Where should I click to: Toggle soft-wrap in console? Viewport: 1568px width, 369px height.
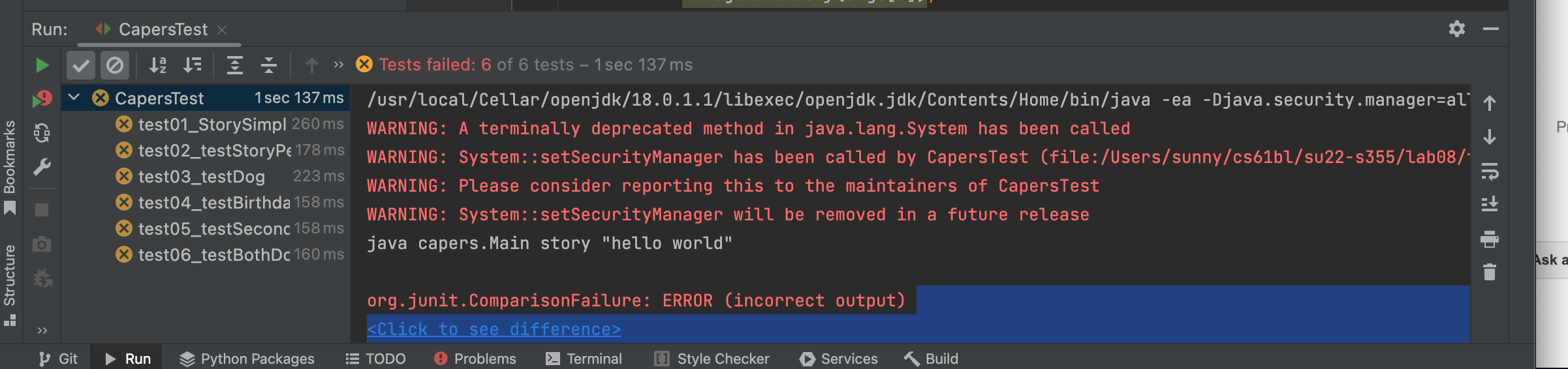click(1489, 171)
